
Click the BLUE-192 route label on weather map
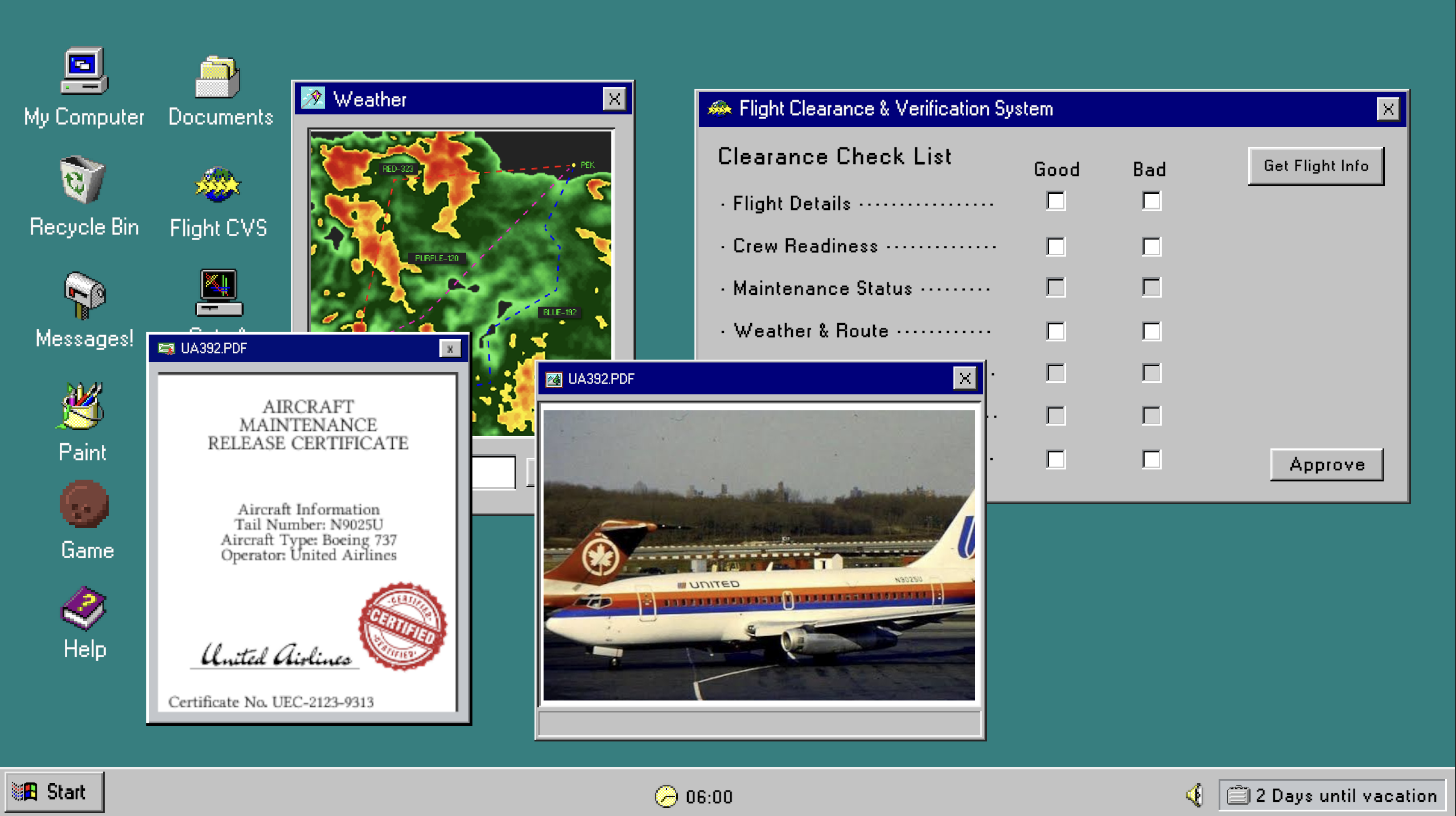point(560,312)
